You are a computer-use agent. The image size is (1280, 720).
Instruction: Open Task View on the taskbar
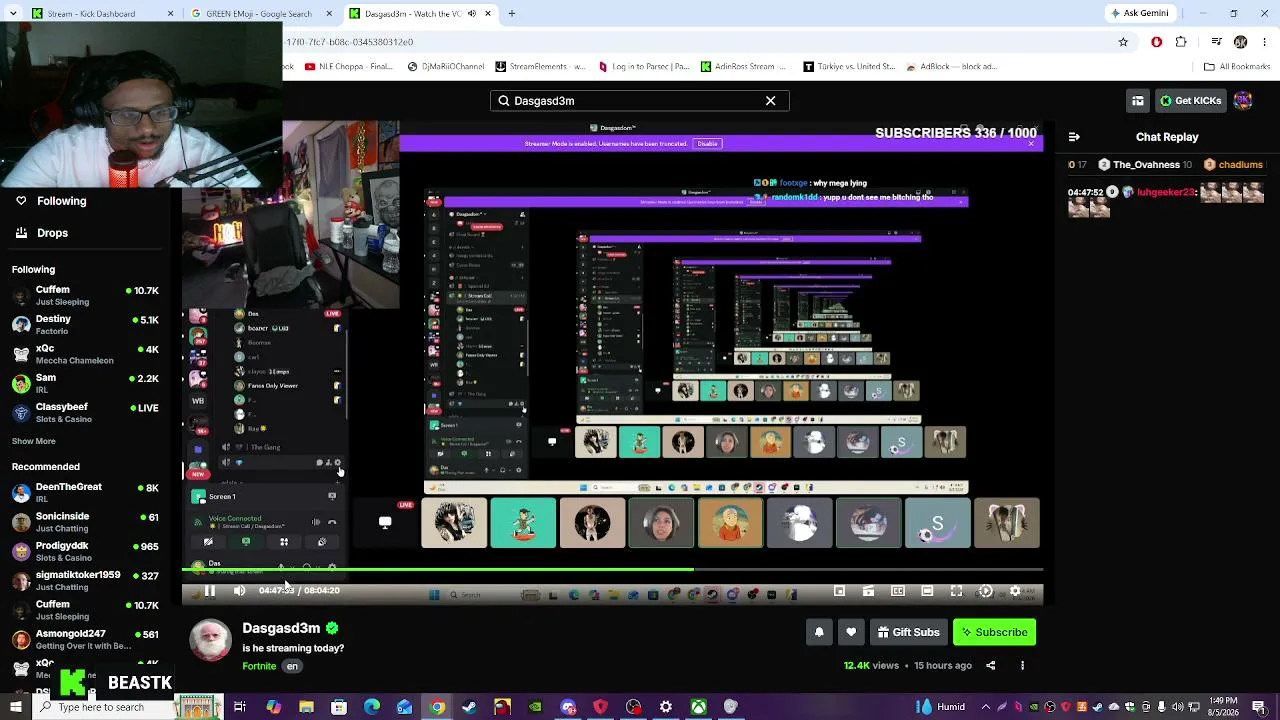pos(240,707)
